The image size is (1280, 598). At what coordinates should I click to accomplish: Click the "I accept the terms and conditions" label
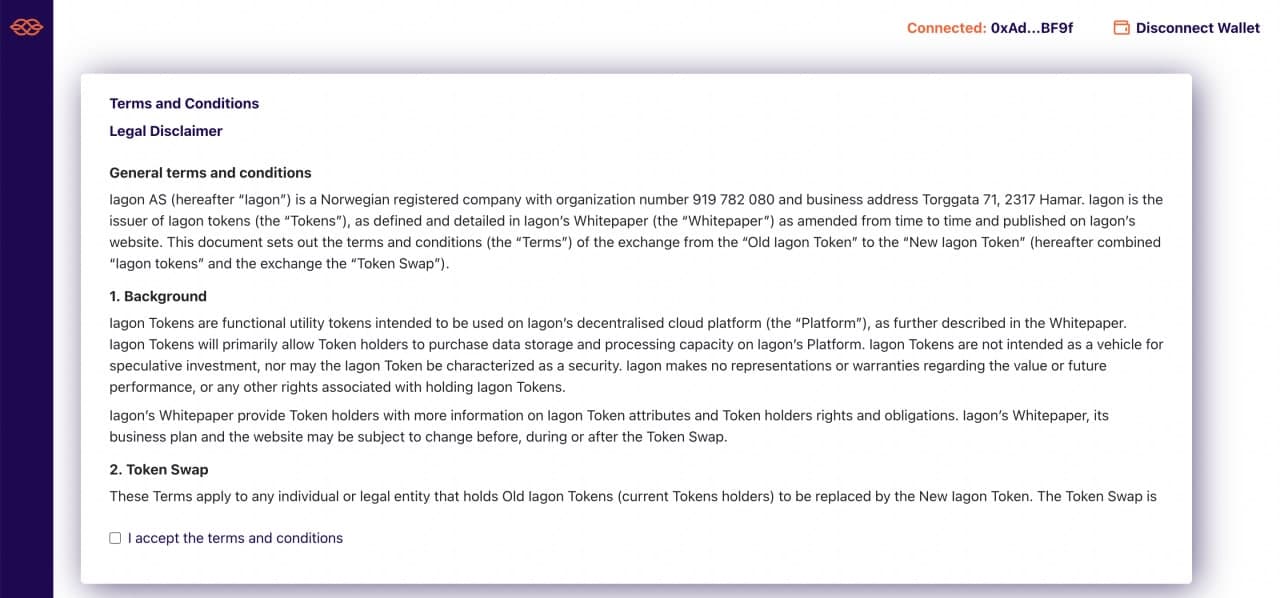[235, 538]
